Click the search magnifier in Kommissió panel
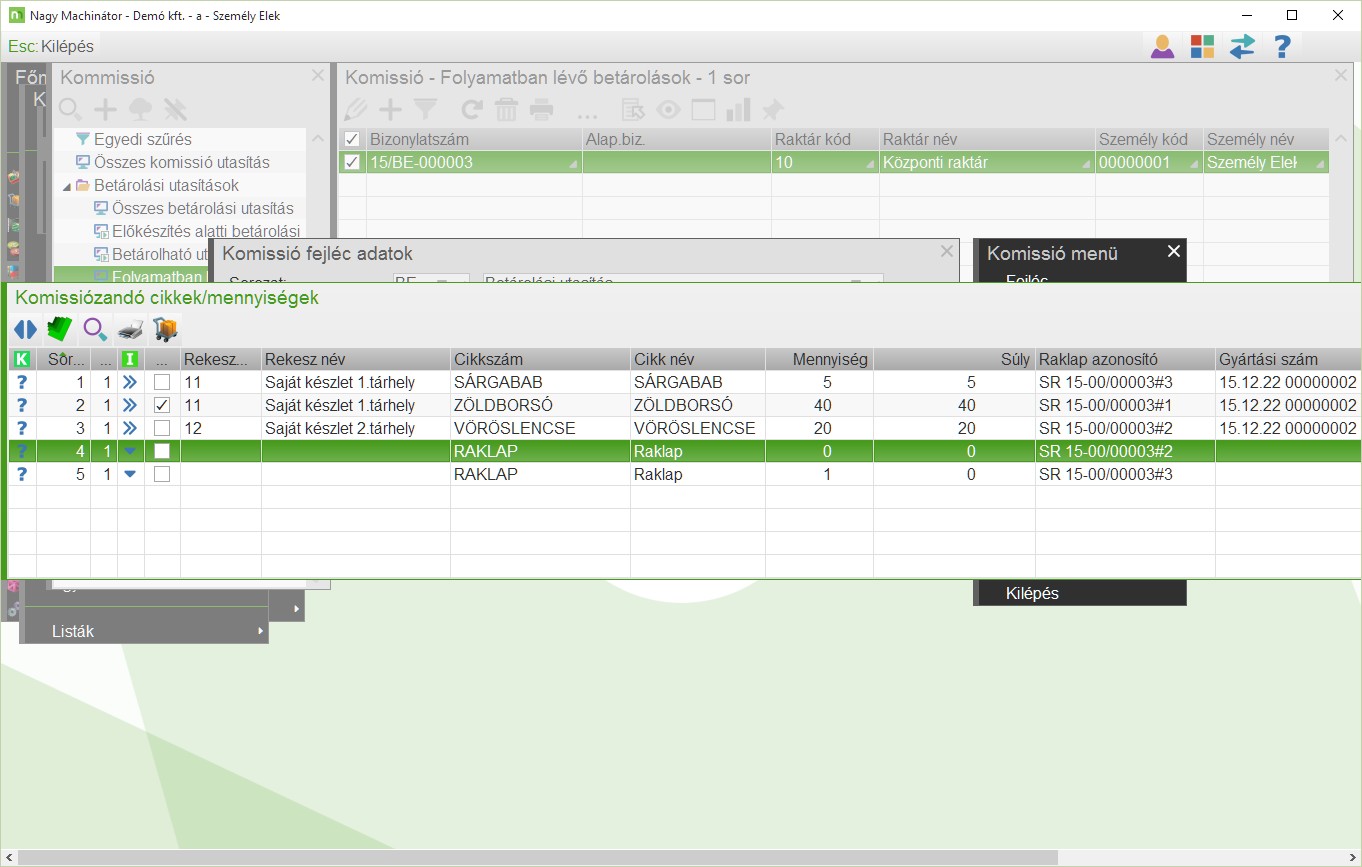 70,110
